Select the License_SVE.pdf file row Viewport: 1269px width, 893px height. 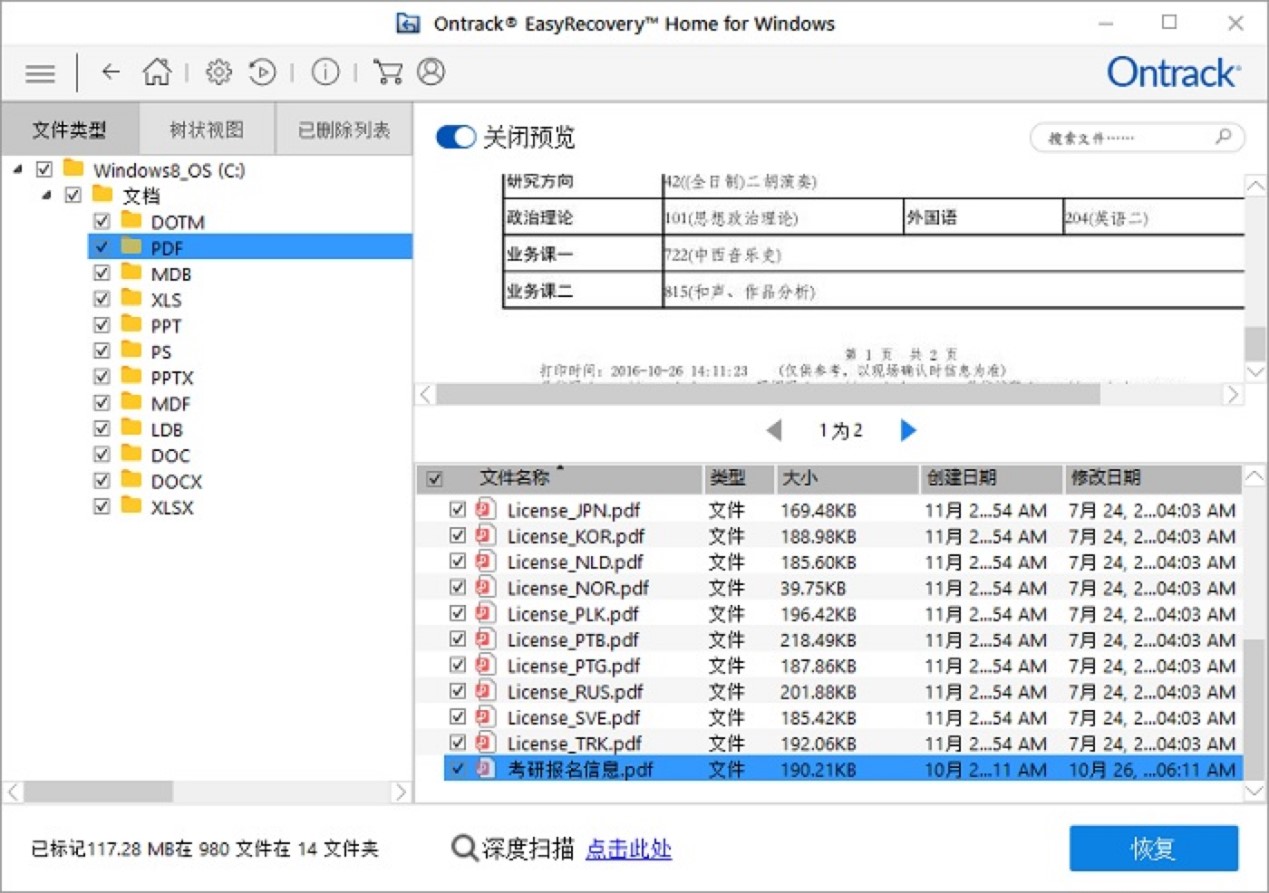(x=829, y=718)
